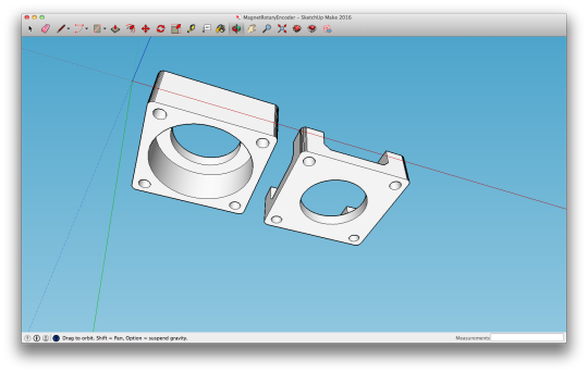Image resolution: width=588 pixels, height=373 pixels.
Task: Open the Shapes tool dropdown arrow
Action: 105,29
